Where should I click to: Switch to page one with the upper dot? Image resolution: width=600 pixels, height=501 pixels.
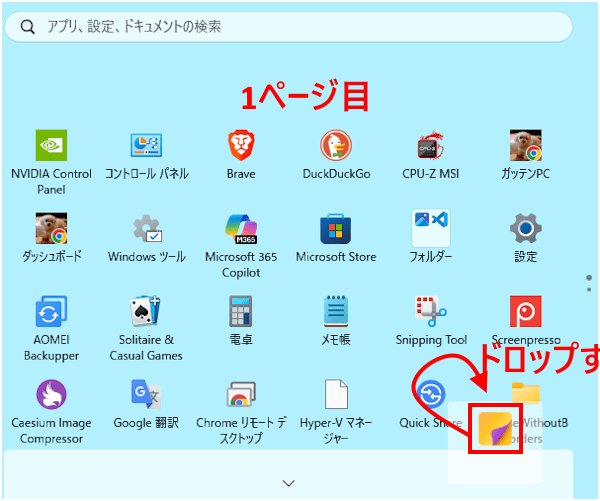pos(589,277)
